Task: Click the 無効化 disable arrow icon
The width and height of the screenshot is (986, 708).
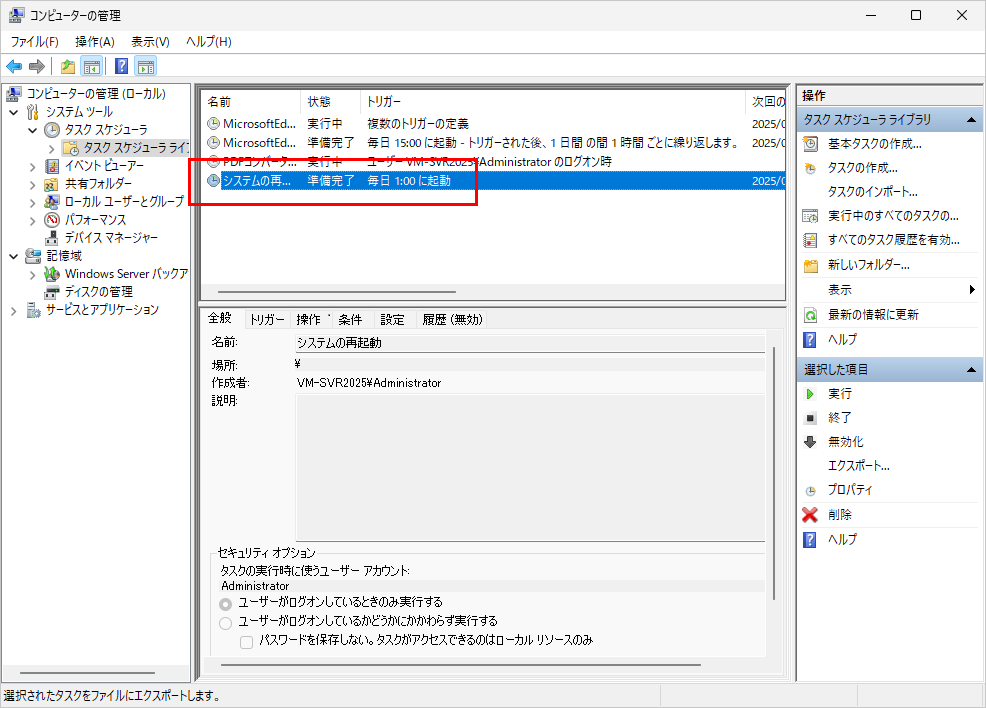Action: pos(810,442)
